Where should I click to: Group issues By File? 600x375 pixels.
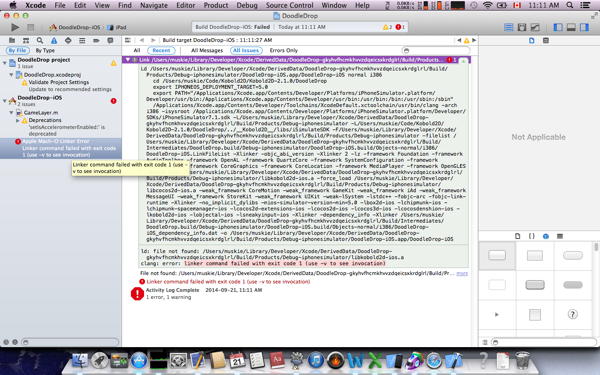click(x=18, y=50)
